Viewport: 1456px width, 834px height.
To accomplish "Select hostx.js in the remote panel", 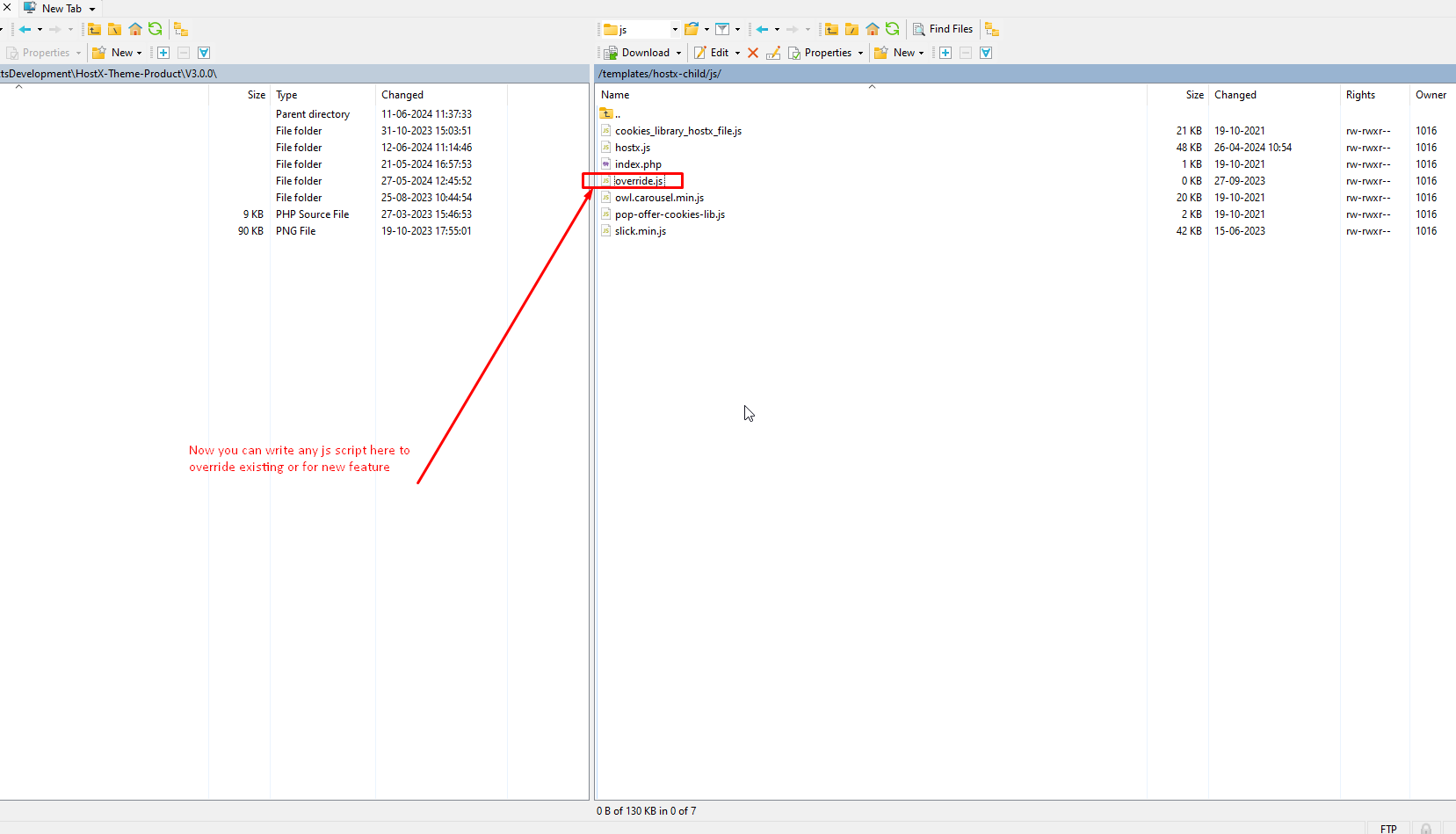I will pyautogui.click(x=632, y=148).
